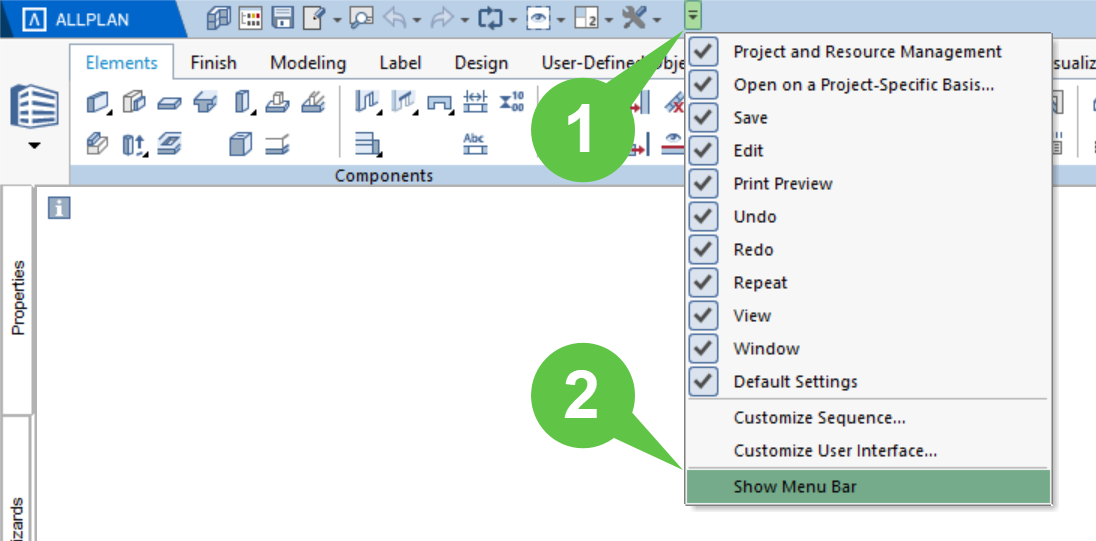Click the ALLPLAN logo button
1096x541 pixels.
(x=92, y=19)
